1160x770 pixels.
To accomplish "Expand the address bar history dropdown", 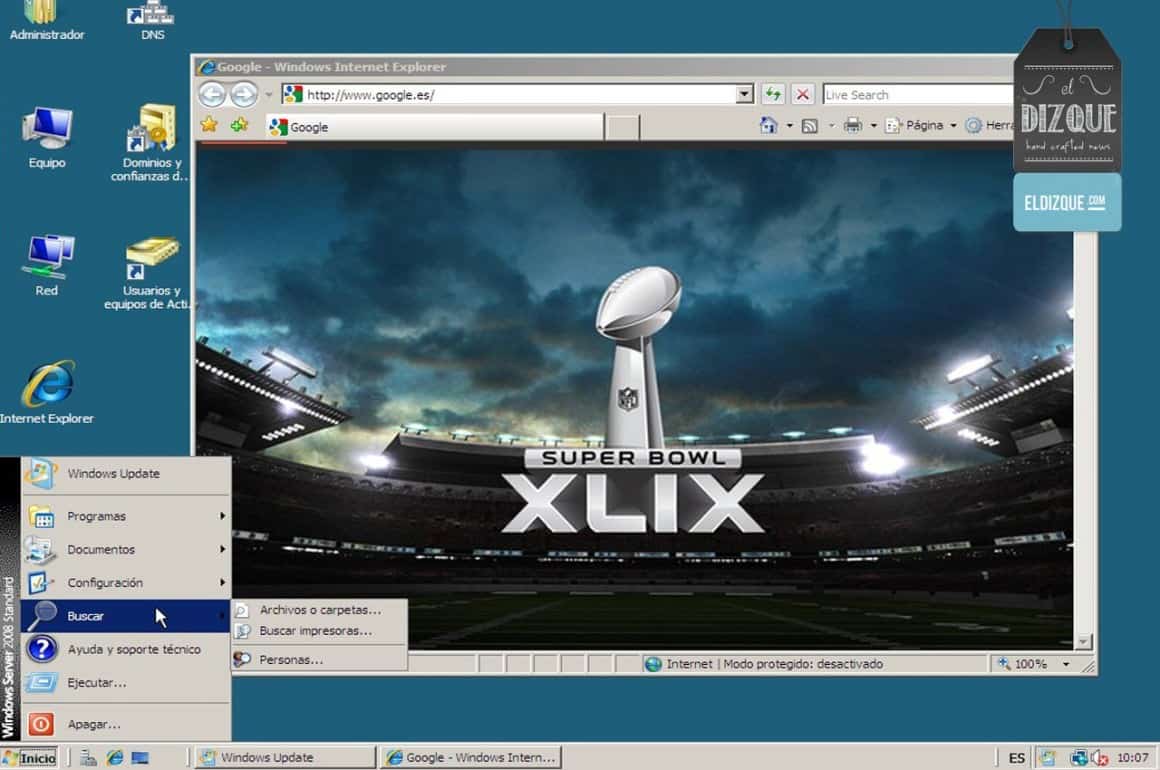I will coord(744,94).
